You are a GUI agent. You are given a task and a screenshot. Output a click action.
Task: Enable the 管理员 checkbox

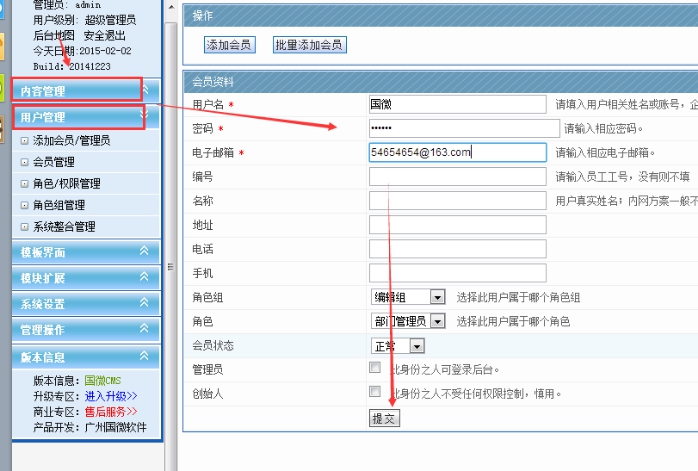click(375, 368)
